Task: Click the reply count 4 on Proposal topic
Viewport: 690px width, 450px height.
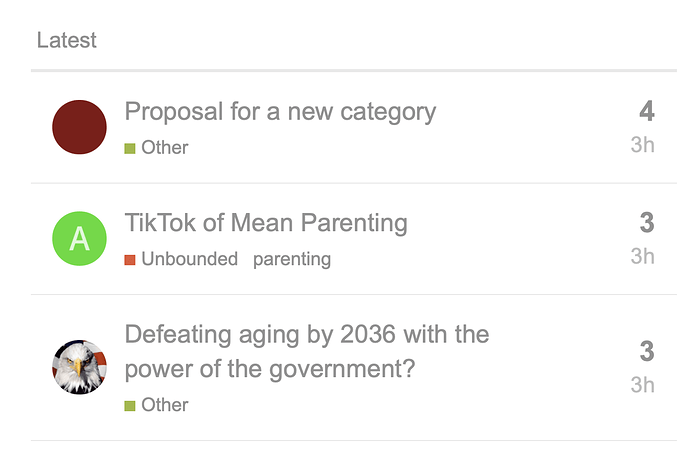Action: click(647, 111)
